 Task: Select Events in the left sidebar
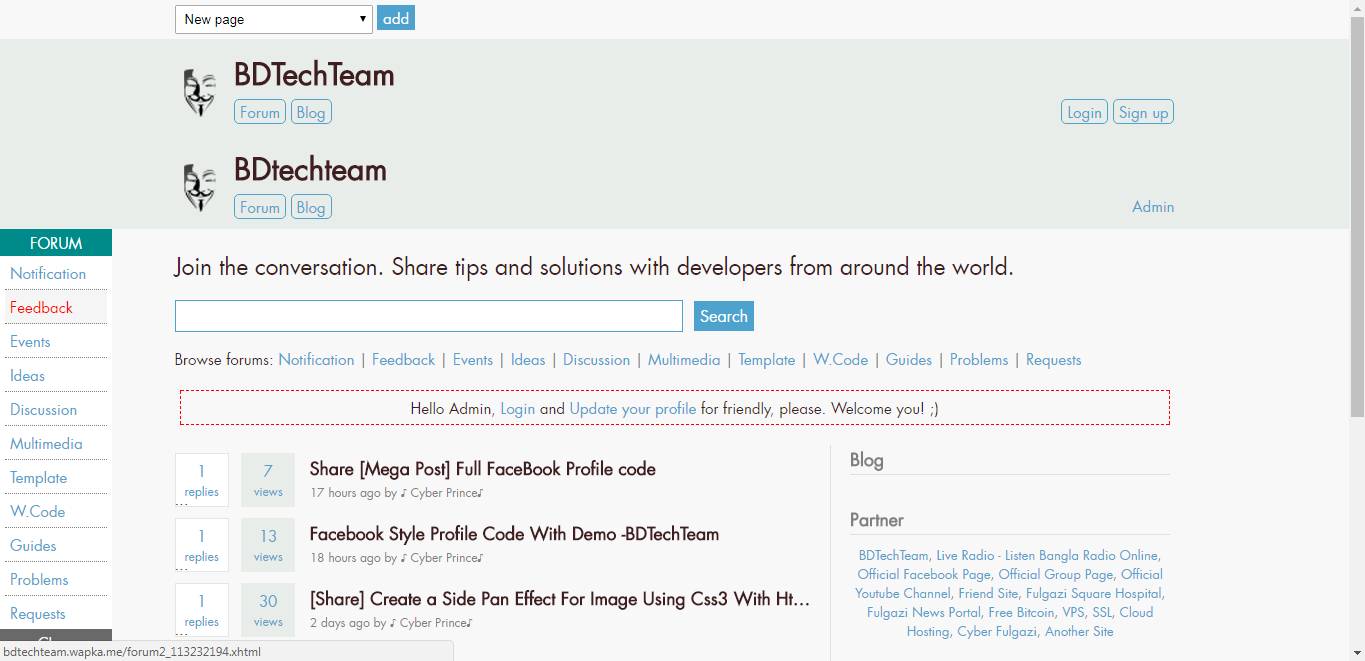54,342
